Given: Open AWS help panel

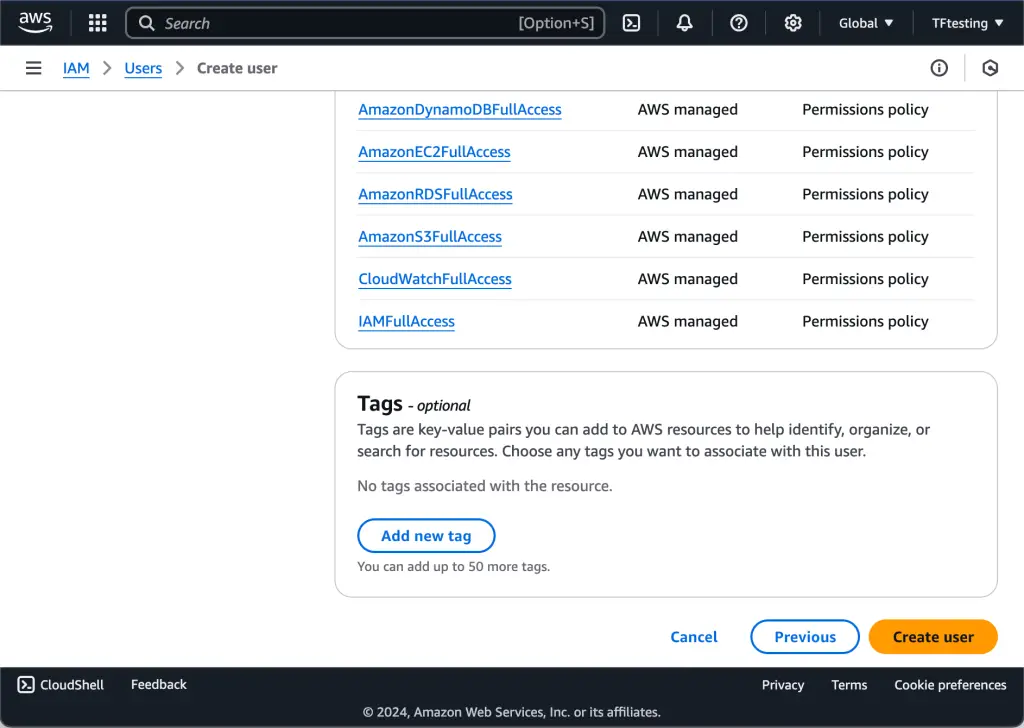Looking at the screenshot, I should pos(738,22).
